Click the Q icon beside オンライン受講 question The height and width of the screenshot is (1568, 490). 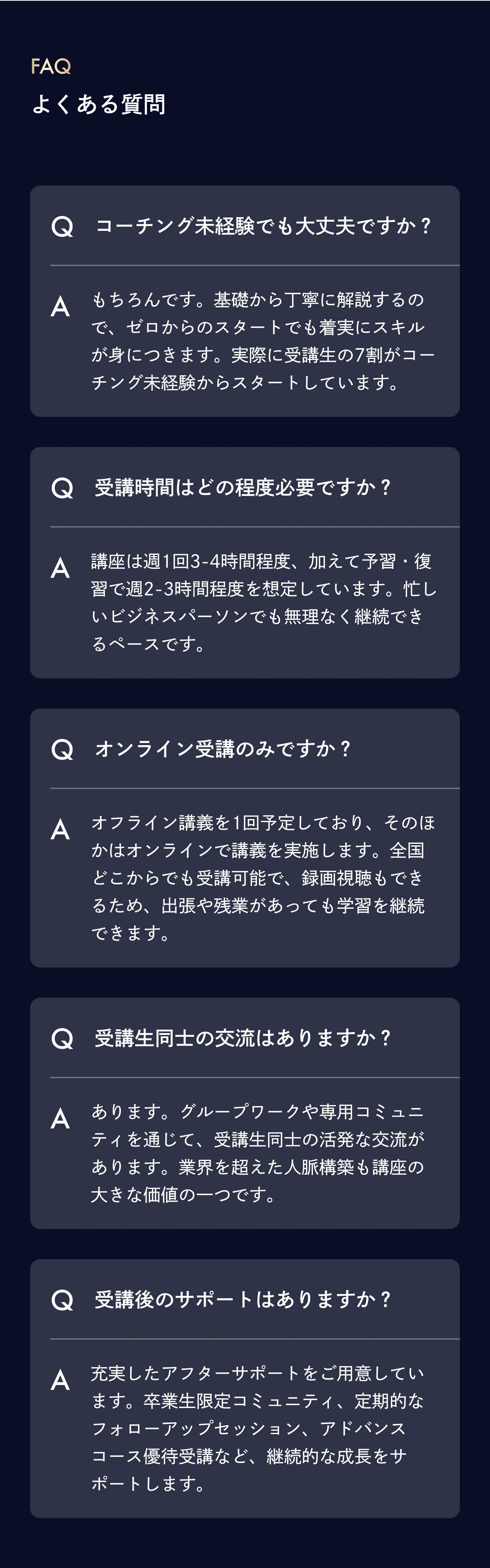click(62, 750)
